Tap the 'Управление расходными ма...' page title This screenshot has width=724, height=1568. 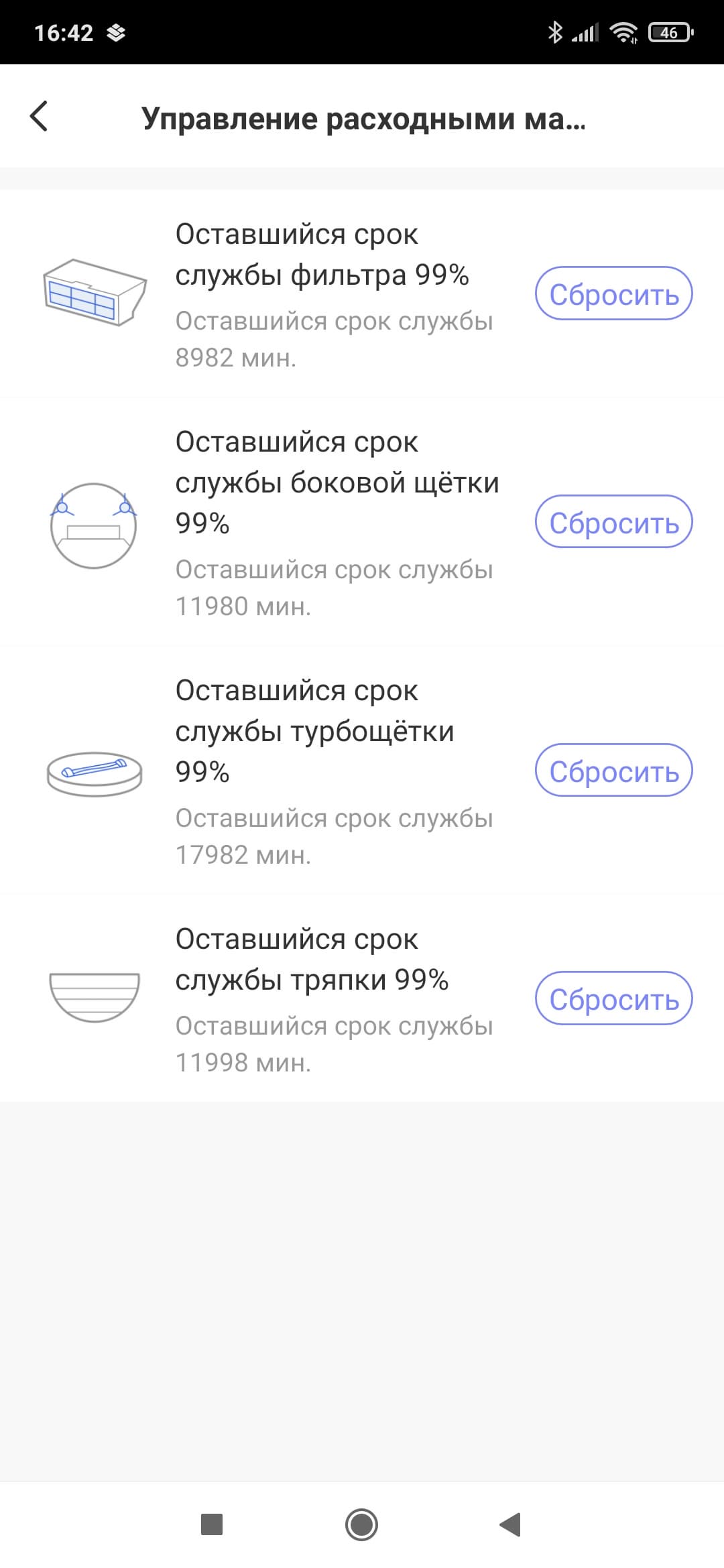[363, 119]
